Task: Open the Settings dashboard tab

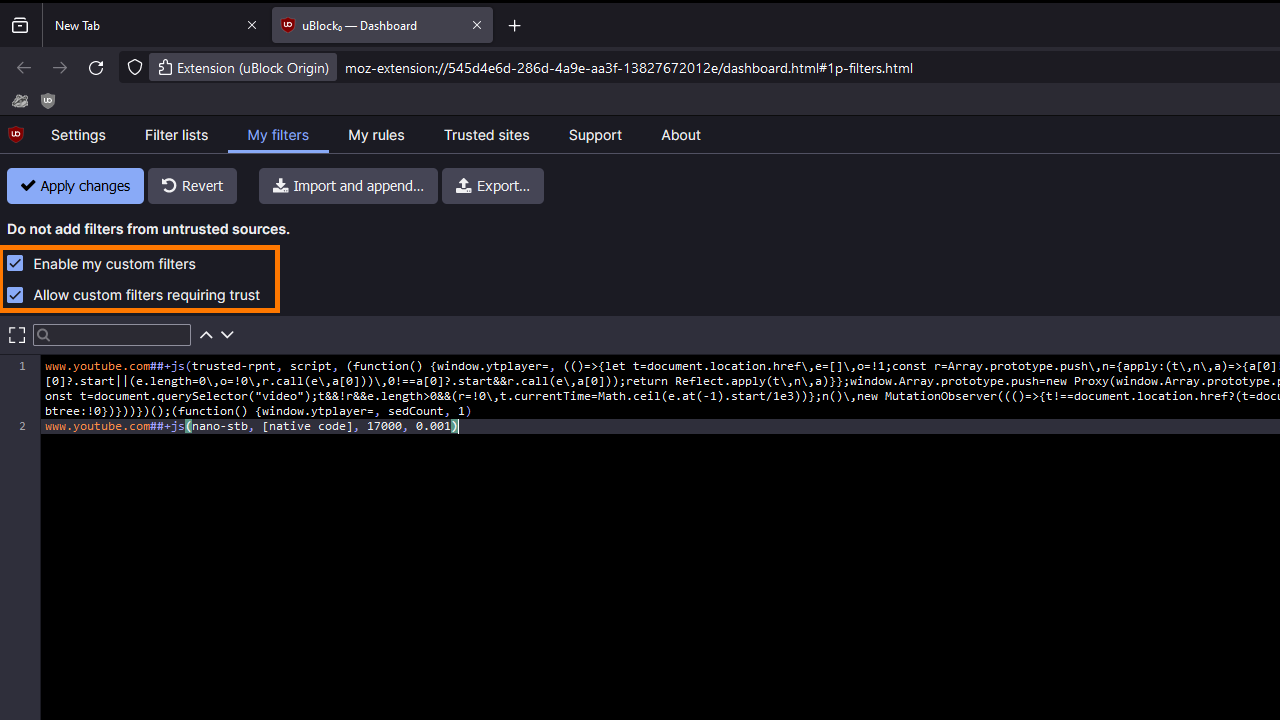Action: [78, 135]
